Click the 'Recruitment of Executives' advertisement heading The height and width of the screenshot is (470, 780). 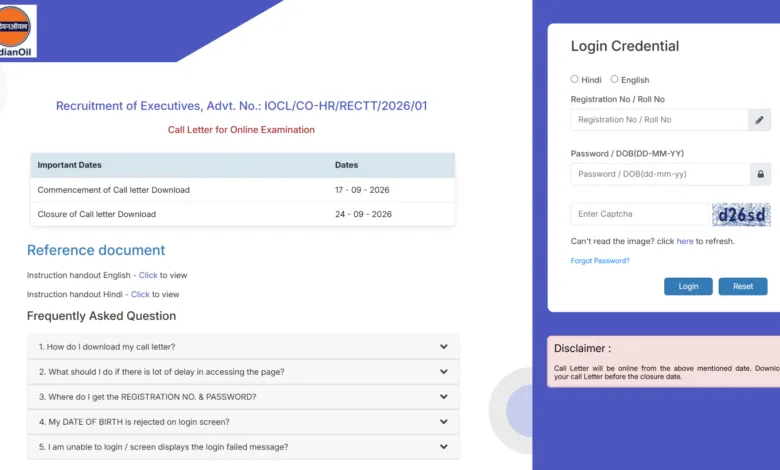coord(241,106)
